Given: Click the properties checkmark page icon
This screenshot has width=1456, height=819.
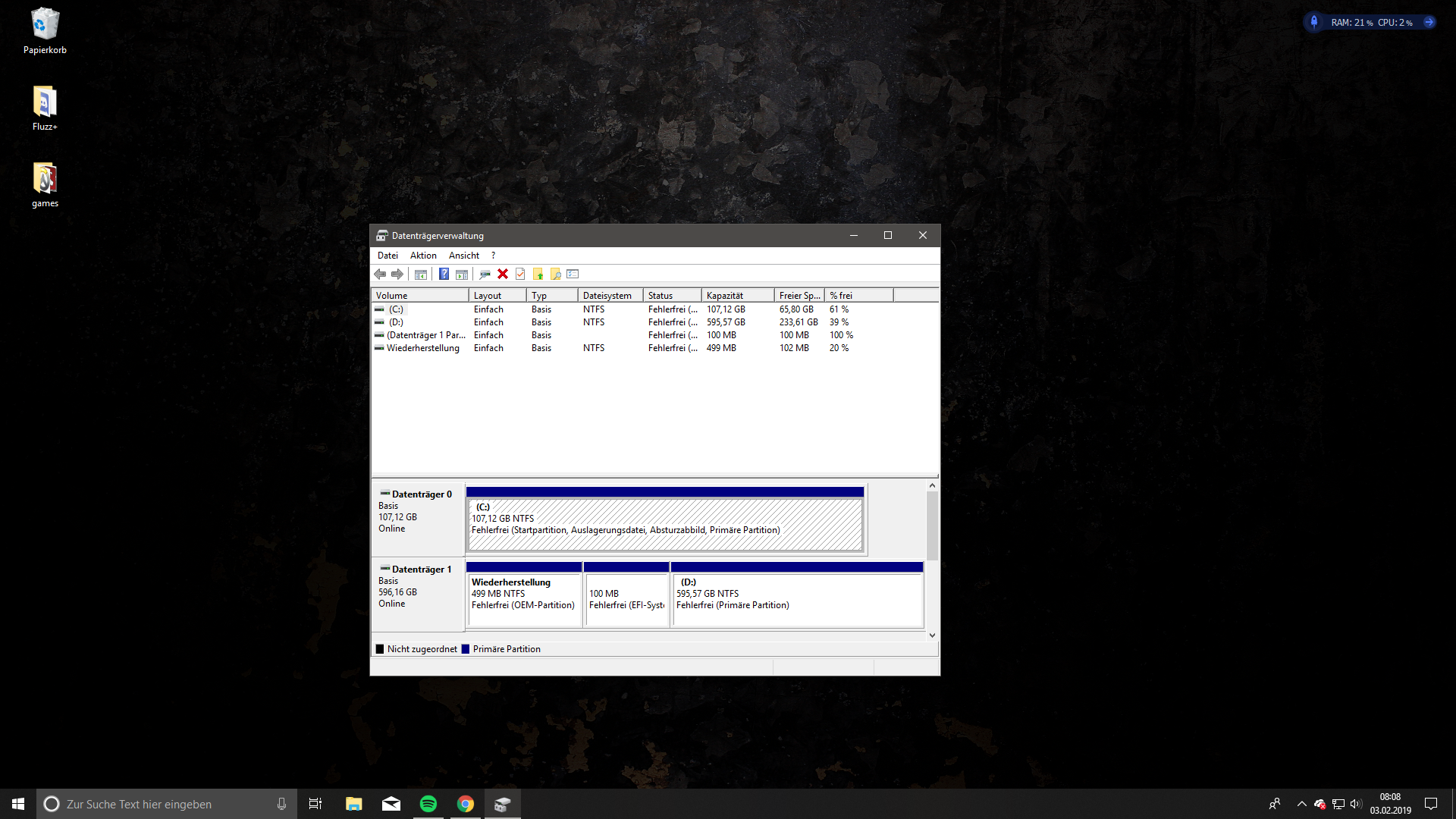Looking at the screenshot, I should pyautogui.click(x=520, y=275).
